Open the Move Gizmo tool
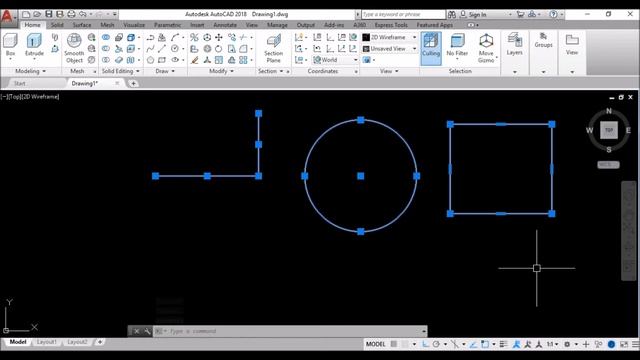The image size is (640, 360). tap(486, 48)
